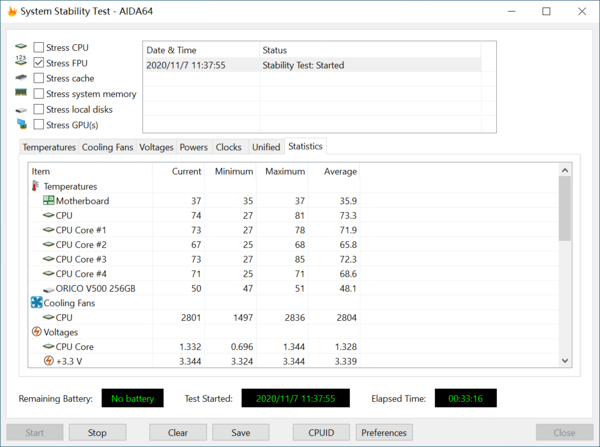Image resolution: width=600 pixels, height=447 pixels.
Task: Click the +3.3 V row label
Action: 69,361
